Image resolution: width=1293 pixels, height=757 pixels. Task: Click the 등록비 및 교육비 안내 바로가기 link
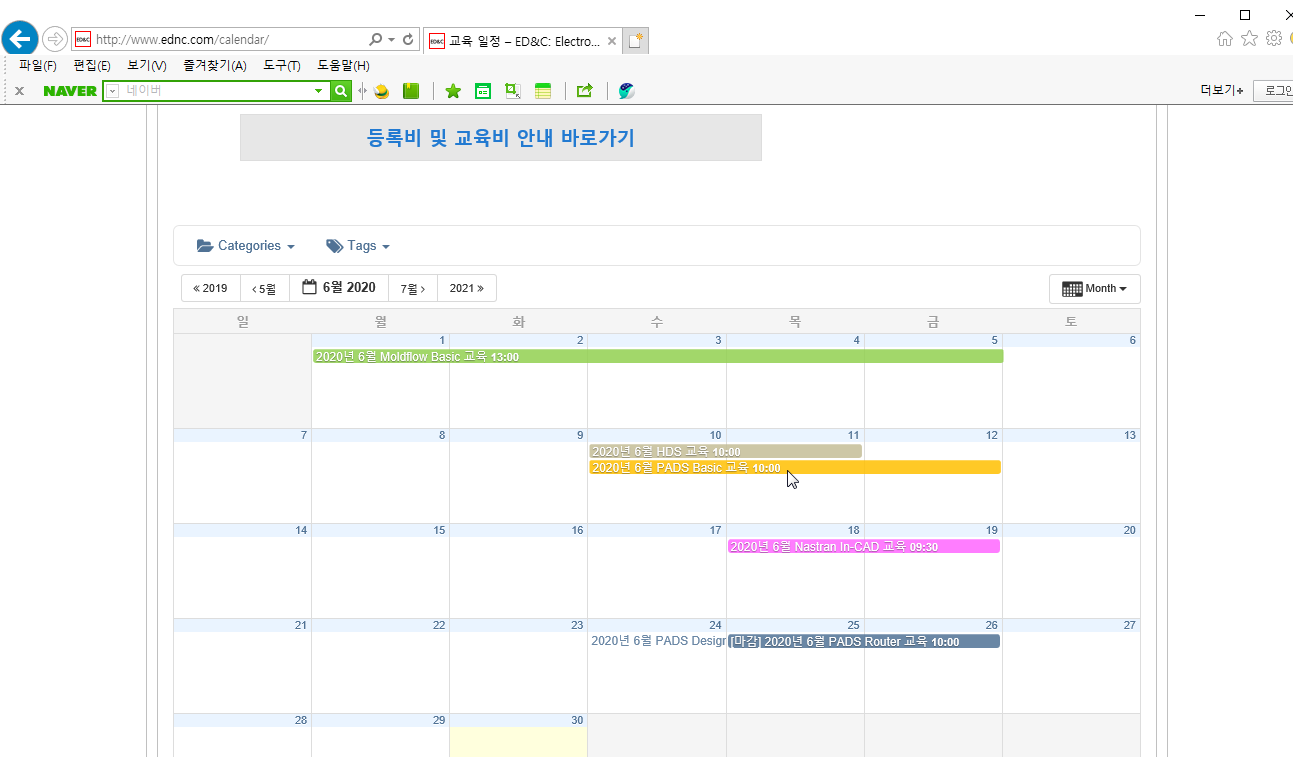pyautogui.click(x=500, y=138)
